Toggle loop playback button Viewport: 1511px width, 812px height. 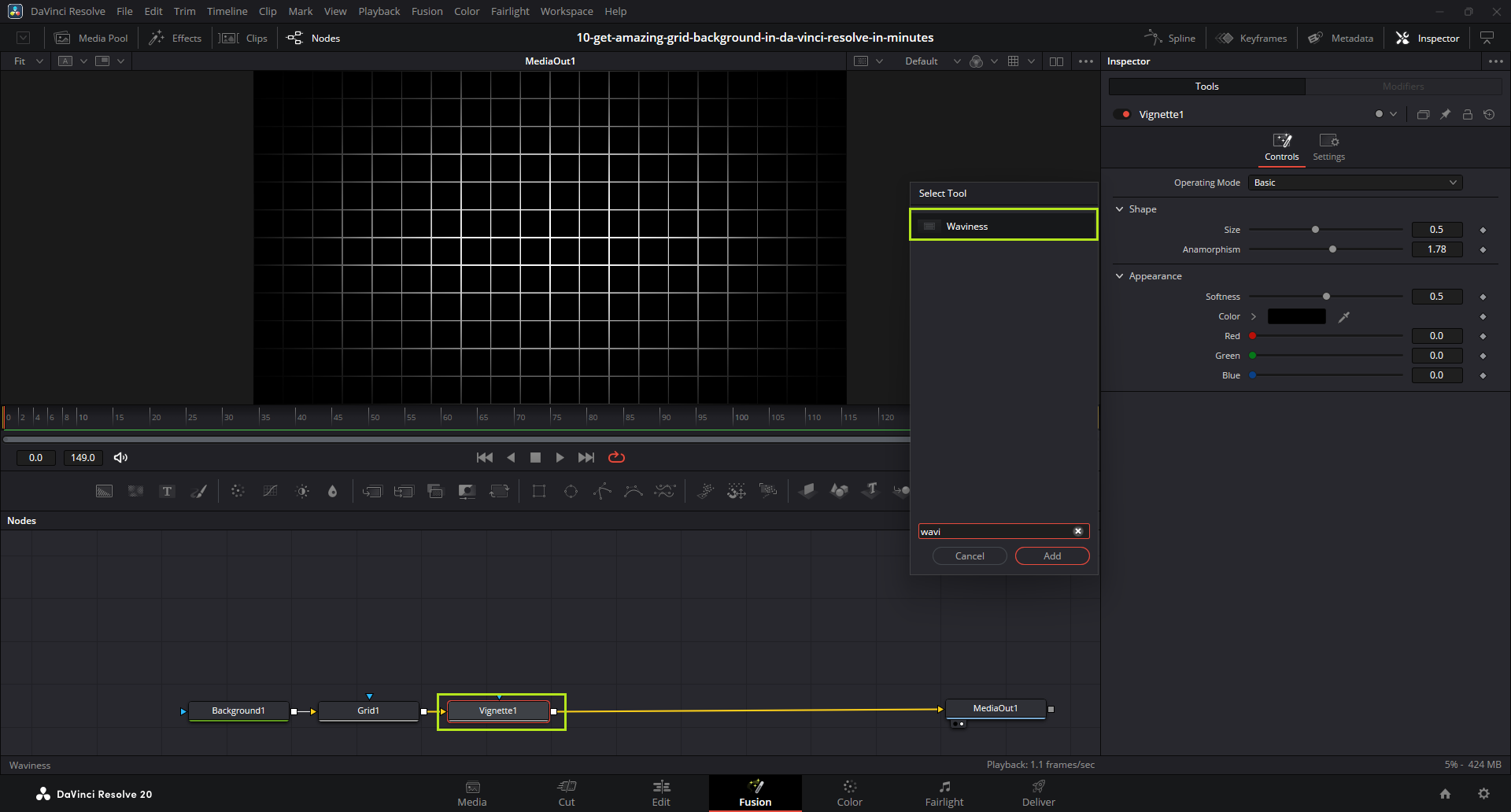[616, 458]
